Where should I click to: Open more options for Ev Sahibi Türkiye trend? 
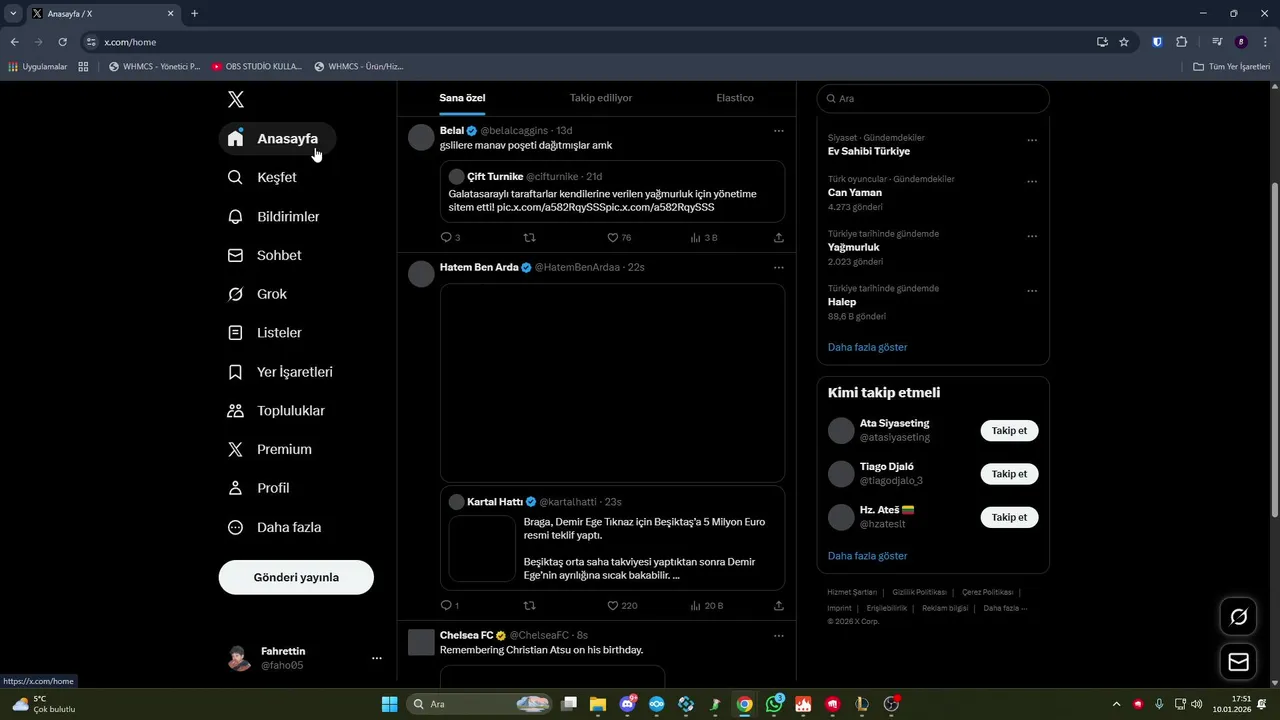(x=1032, y=141)
